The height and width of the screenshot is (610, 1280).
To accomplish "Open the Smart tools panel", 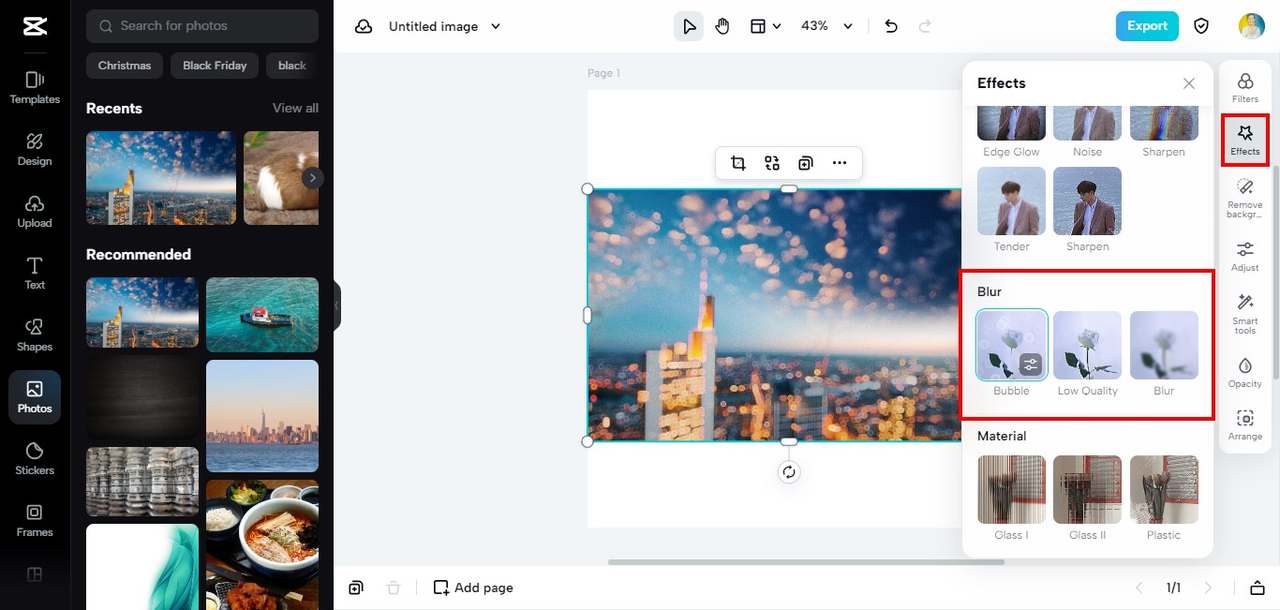I will [1245, 314].
